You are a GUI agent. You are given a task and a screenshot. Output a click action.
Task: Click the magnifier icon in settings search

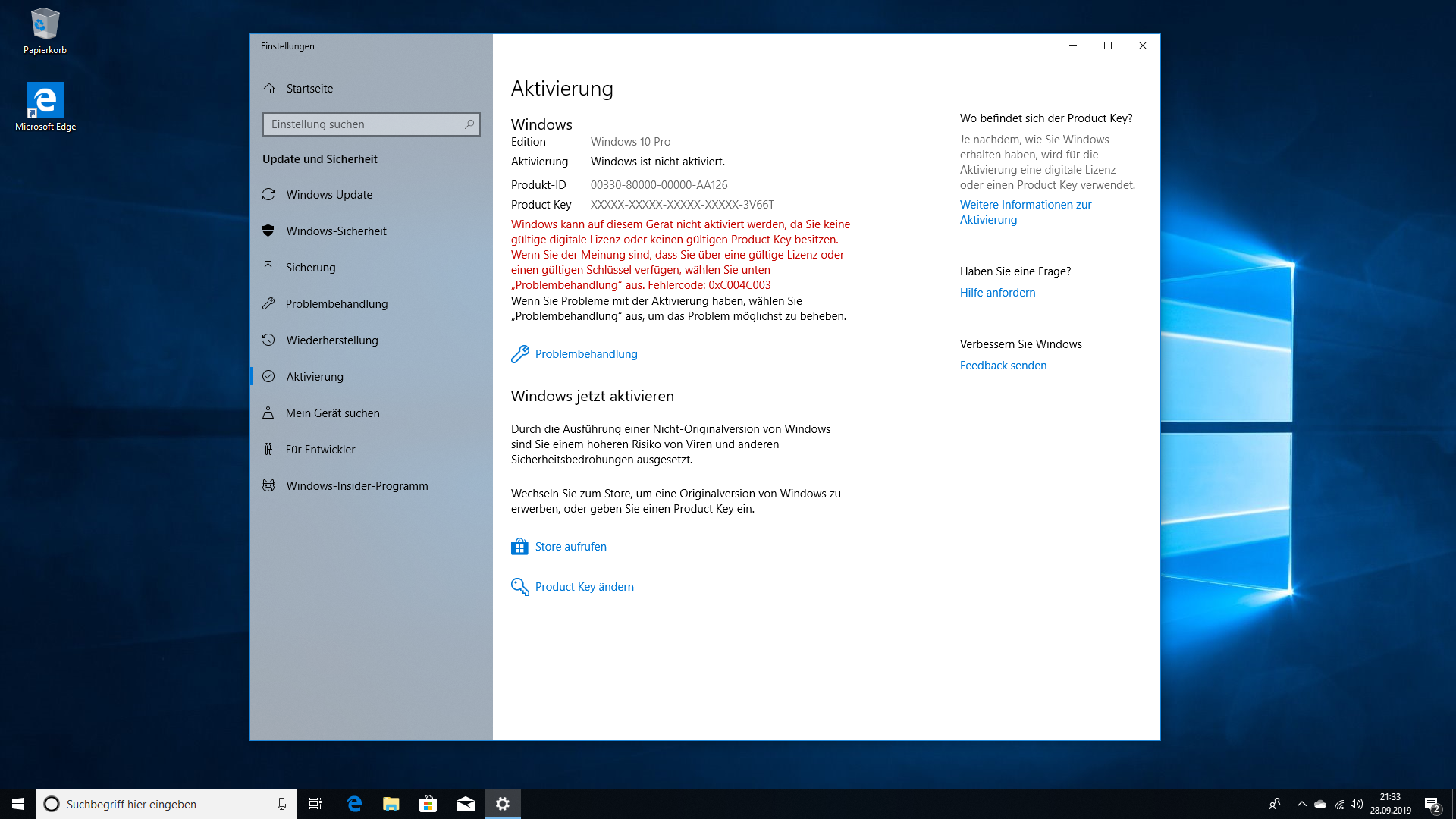click(469, 124)
